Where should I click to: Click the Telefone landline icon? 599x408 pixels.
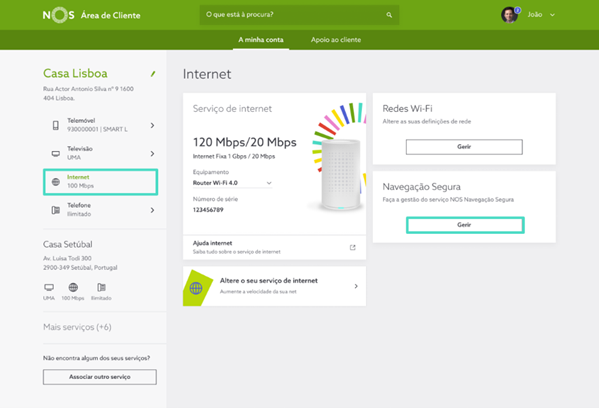coord(56,210)
